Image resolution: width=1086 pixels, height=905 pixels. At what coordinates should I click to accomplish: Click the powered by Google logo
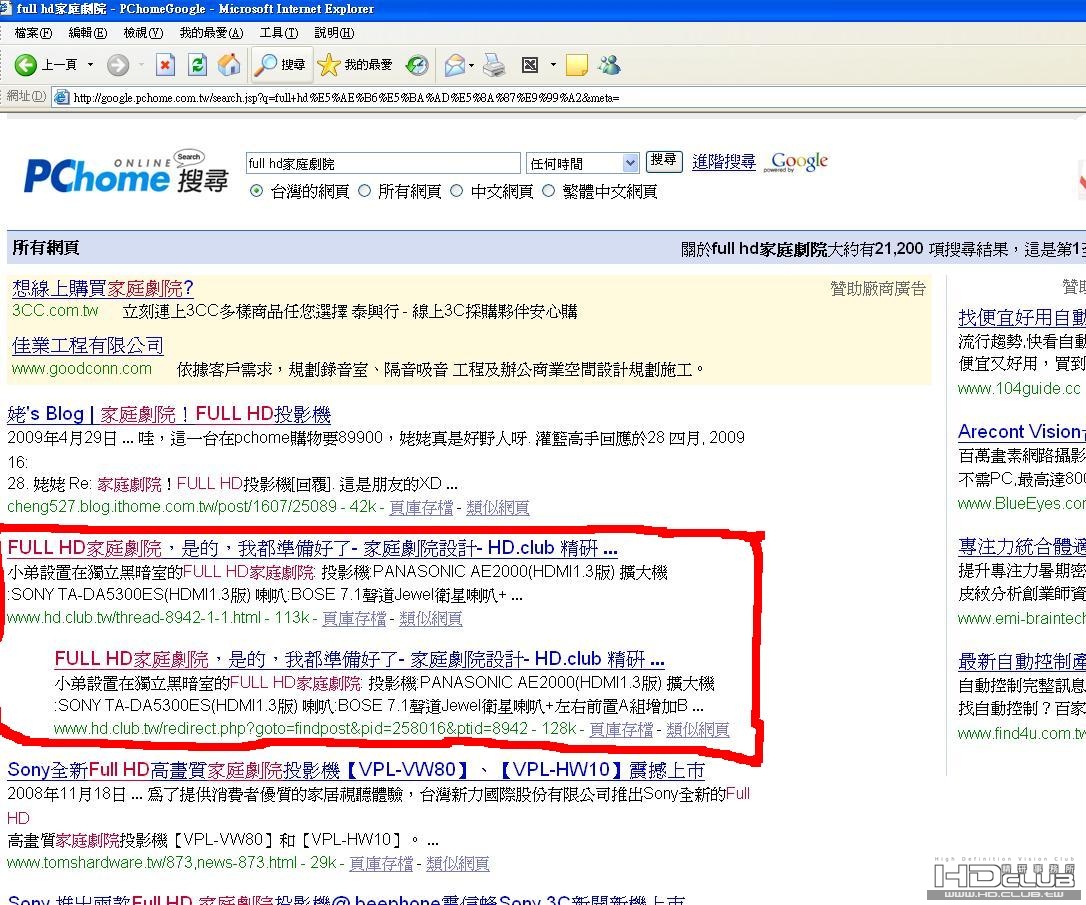click(796, 162)
